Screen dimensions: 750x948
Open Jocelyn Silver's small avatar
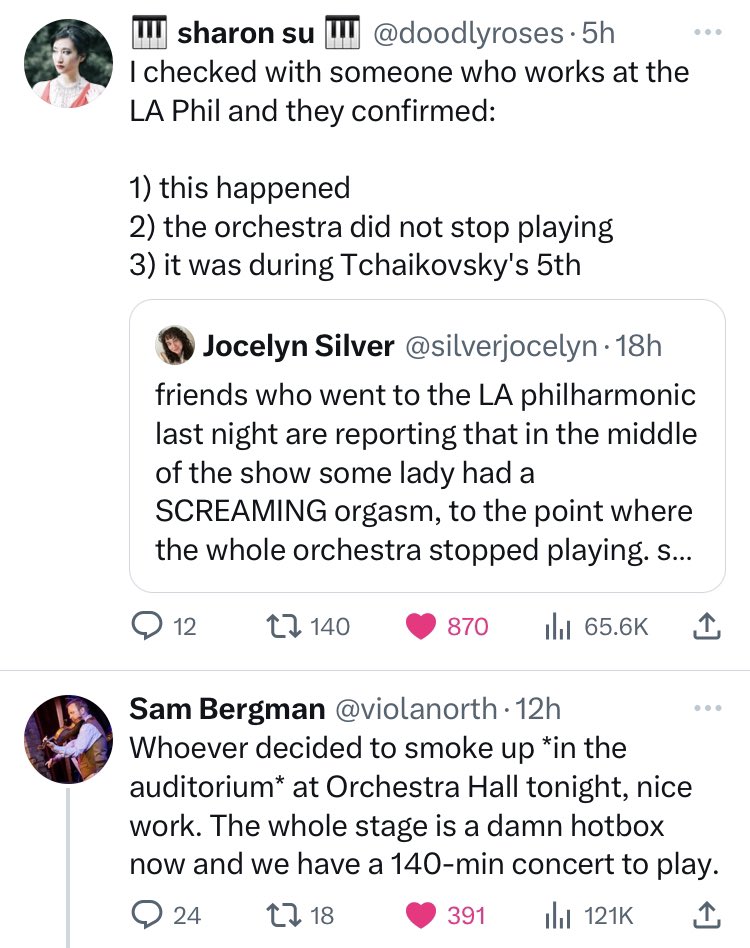pyautogui.click(x=175, y=345)
